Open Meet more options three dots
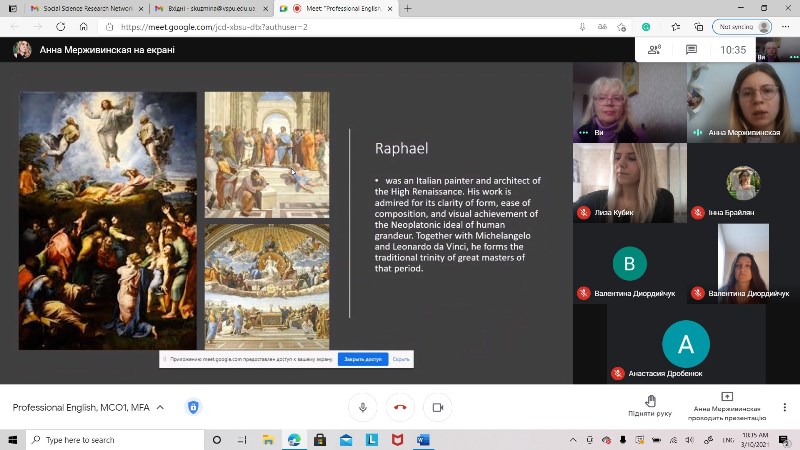This screenshot has height=450, width=800. point(785,407)
